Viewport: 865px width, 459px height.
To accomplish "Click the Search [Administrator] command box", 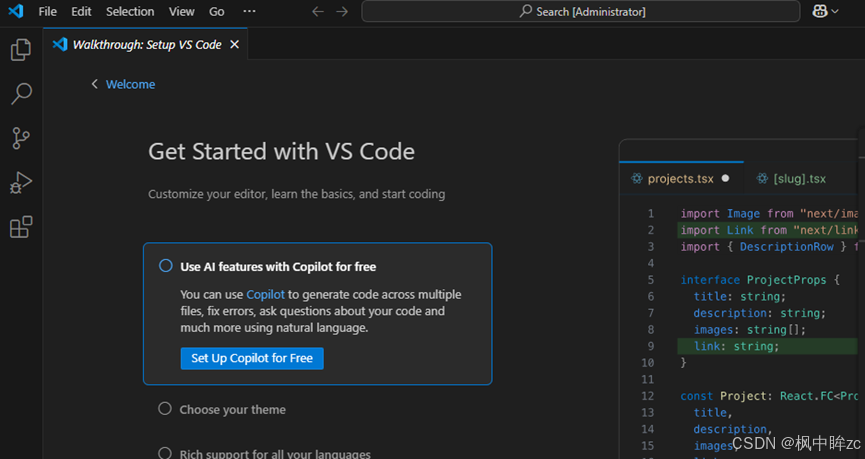I will point(580,12).
